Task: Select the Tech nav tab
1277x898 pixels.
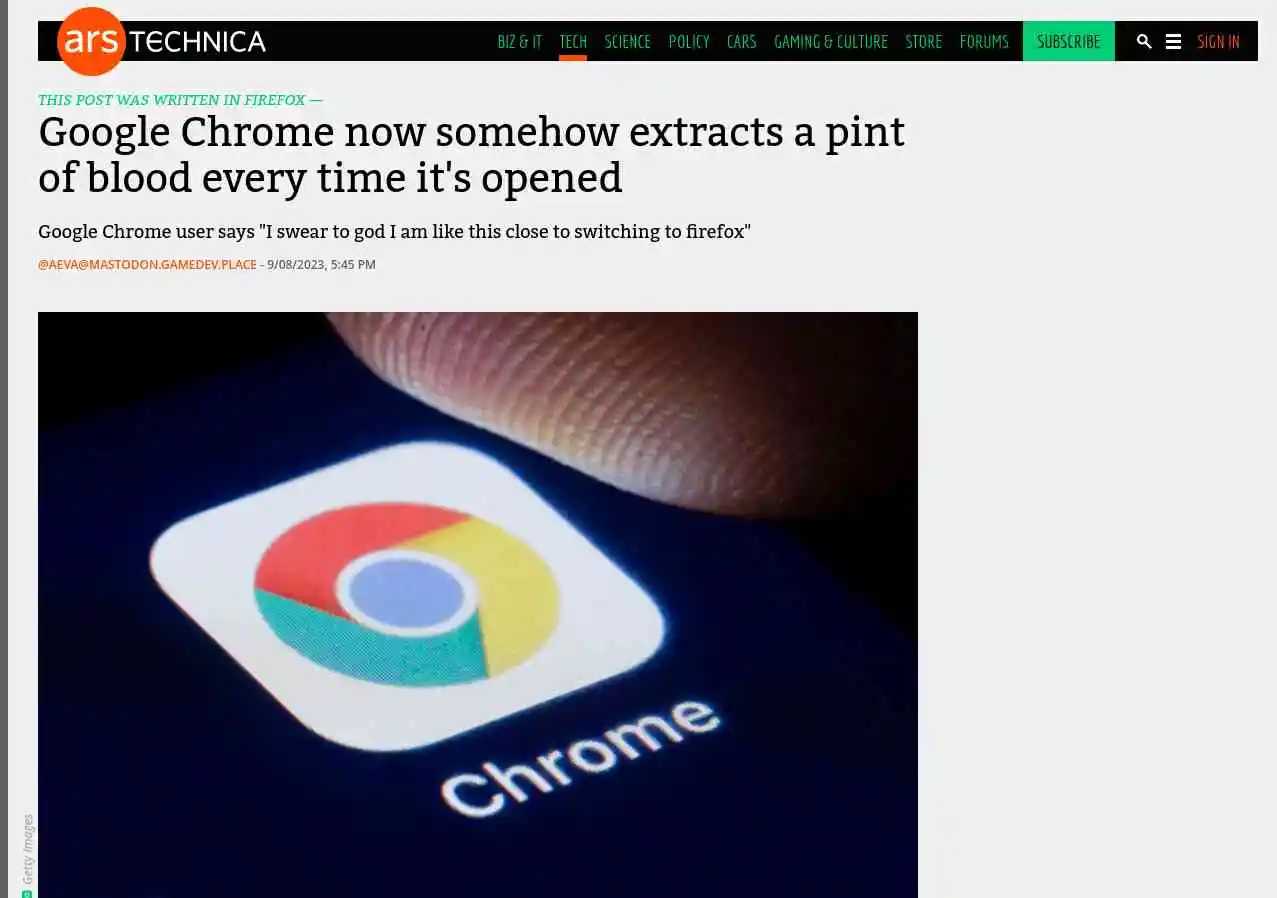Action: click(573, 41)
